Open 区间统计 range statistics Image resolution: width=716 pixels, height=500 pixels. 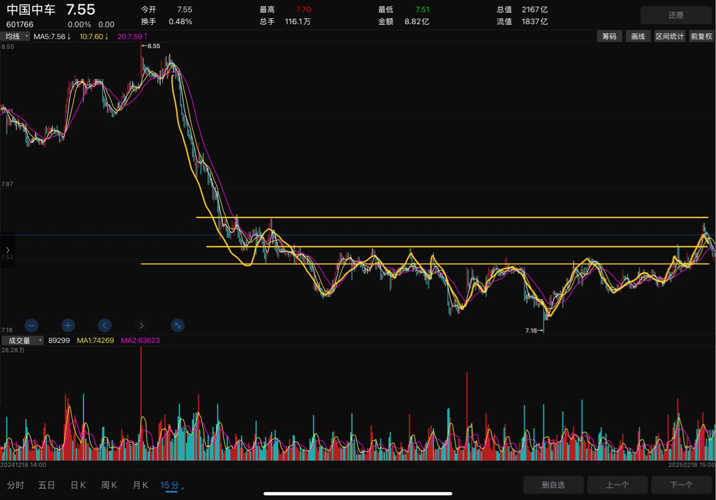coord(670,36)
